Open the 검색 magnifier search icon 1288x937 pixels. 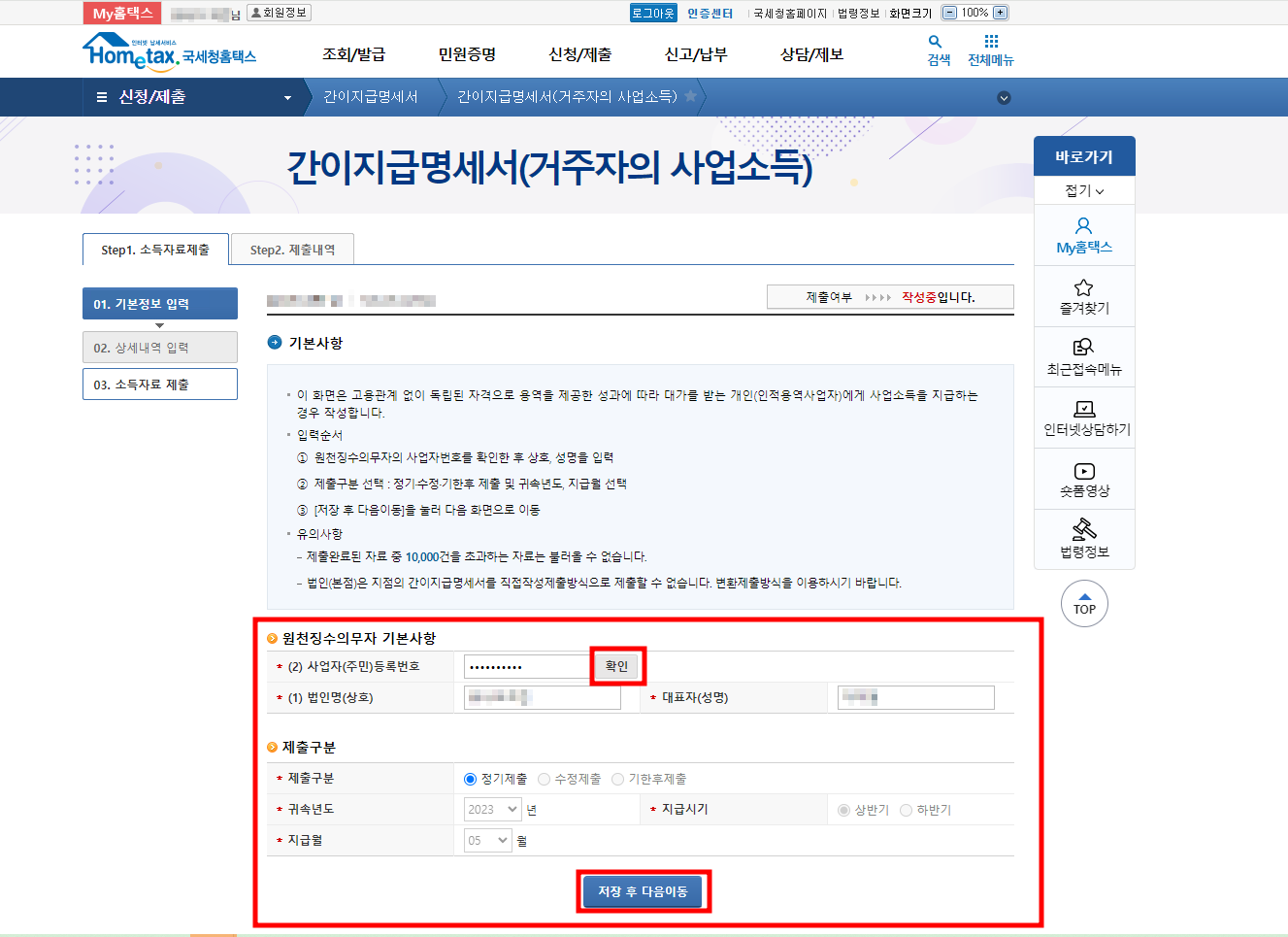935,42
